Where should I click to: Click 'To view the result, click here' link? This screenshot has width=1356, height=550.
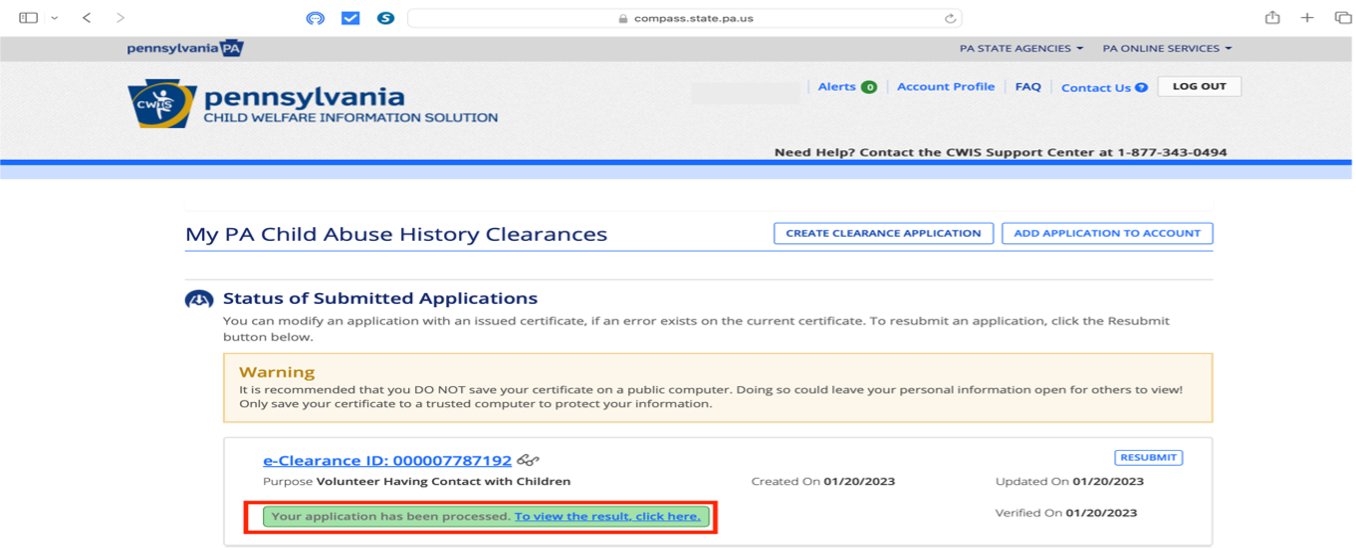pos(607,517)
